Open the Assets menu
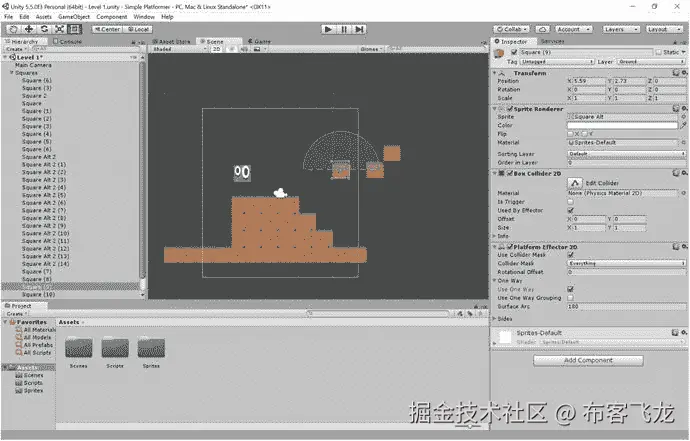690x441 pixels. click(44, 17)
